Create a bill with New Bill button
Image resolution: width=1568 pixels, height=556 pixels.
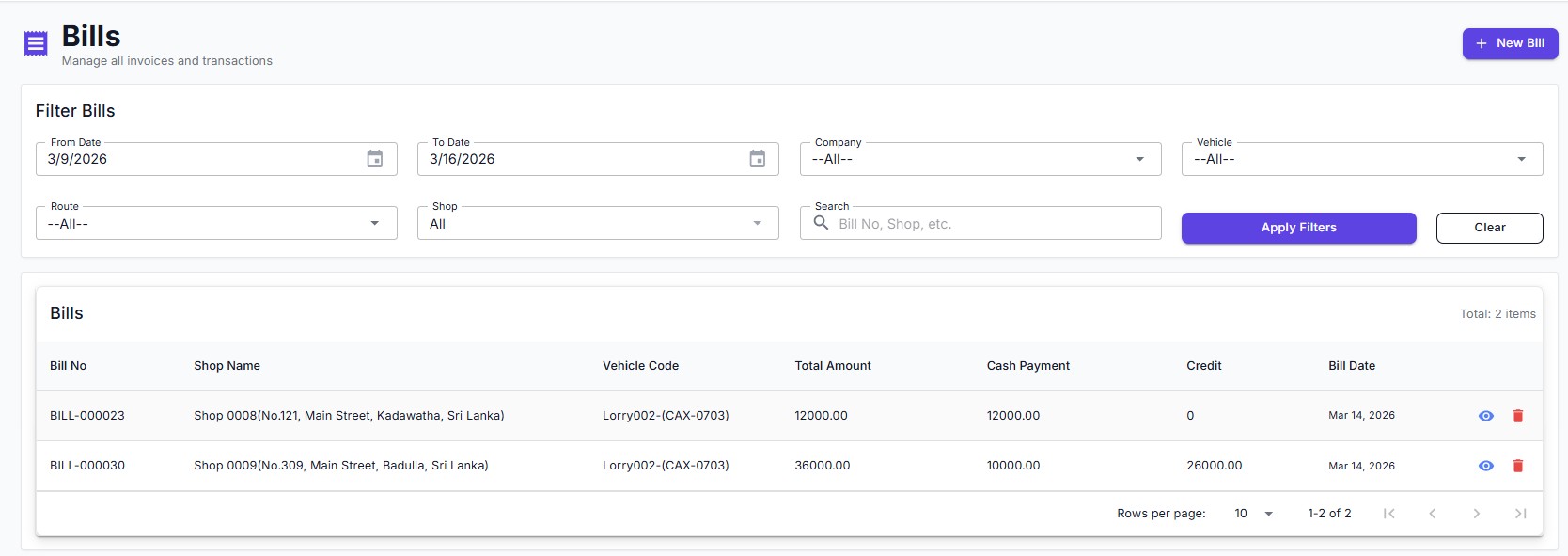(x=1509, y=43)
